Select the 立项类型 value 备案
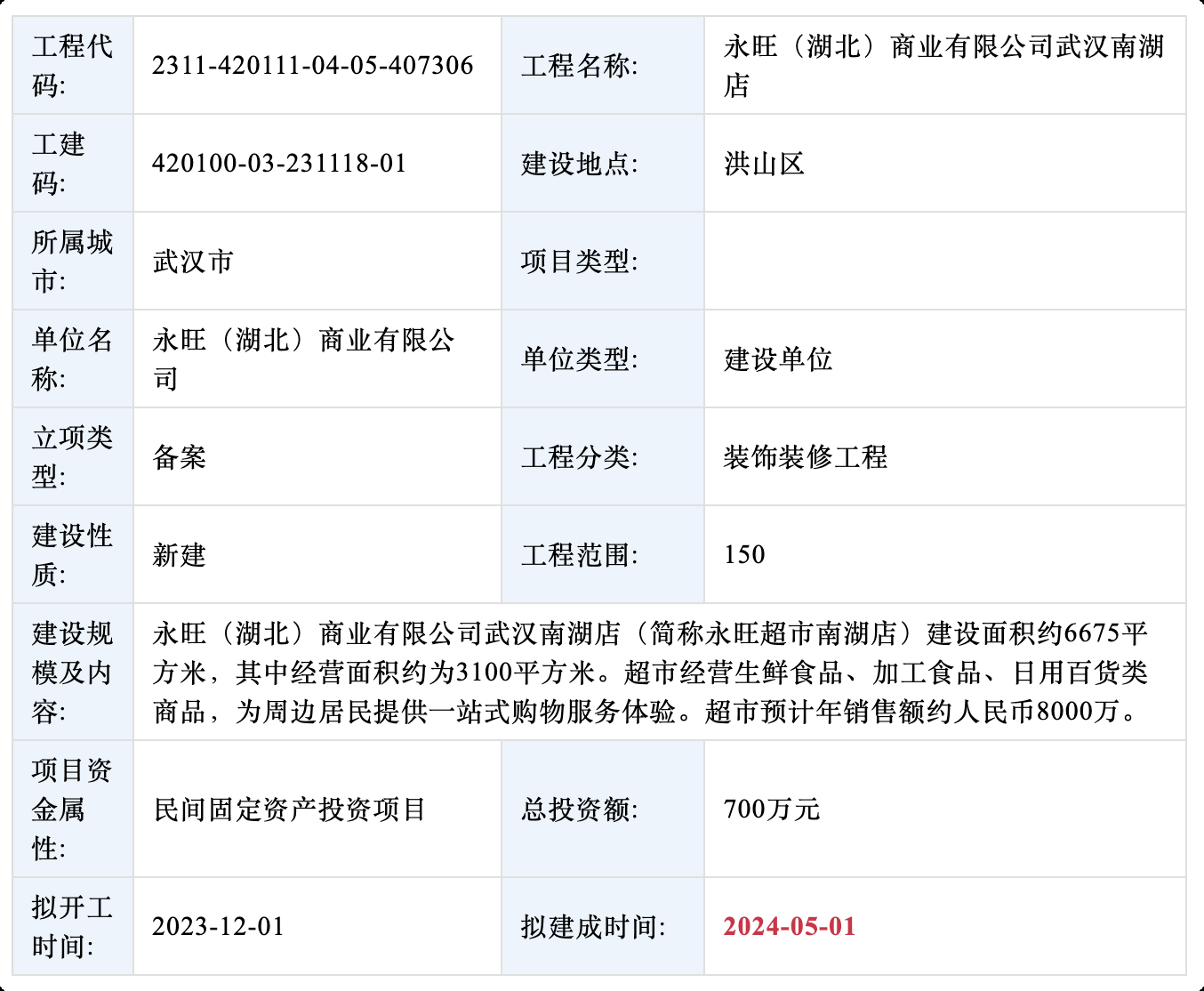 point(180,457)
